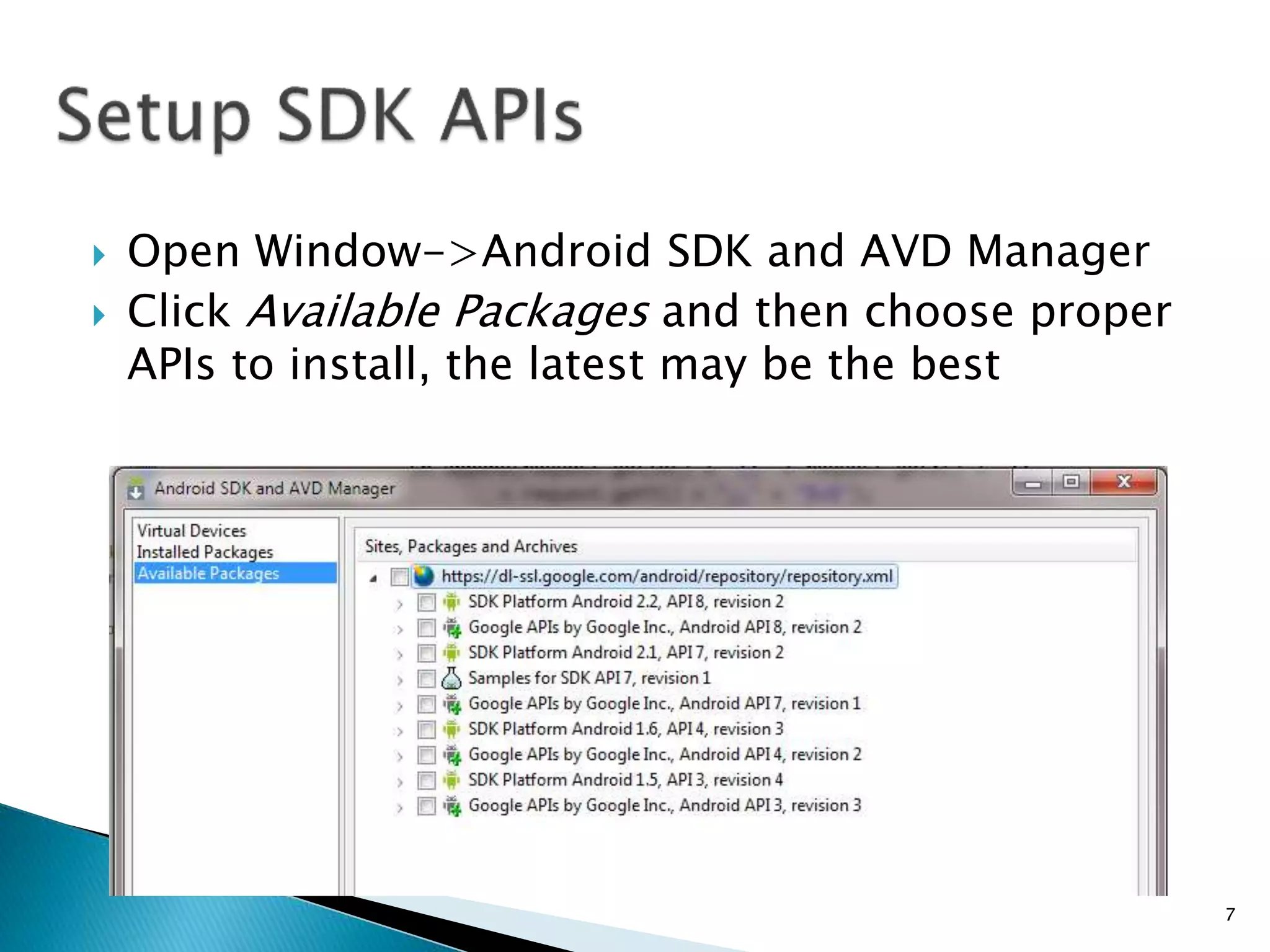Click flask icon for Samples for SDK API 7
This screenshot has height=952, width=1270.
[451, 678]
